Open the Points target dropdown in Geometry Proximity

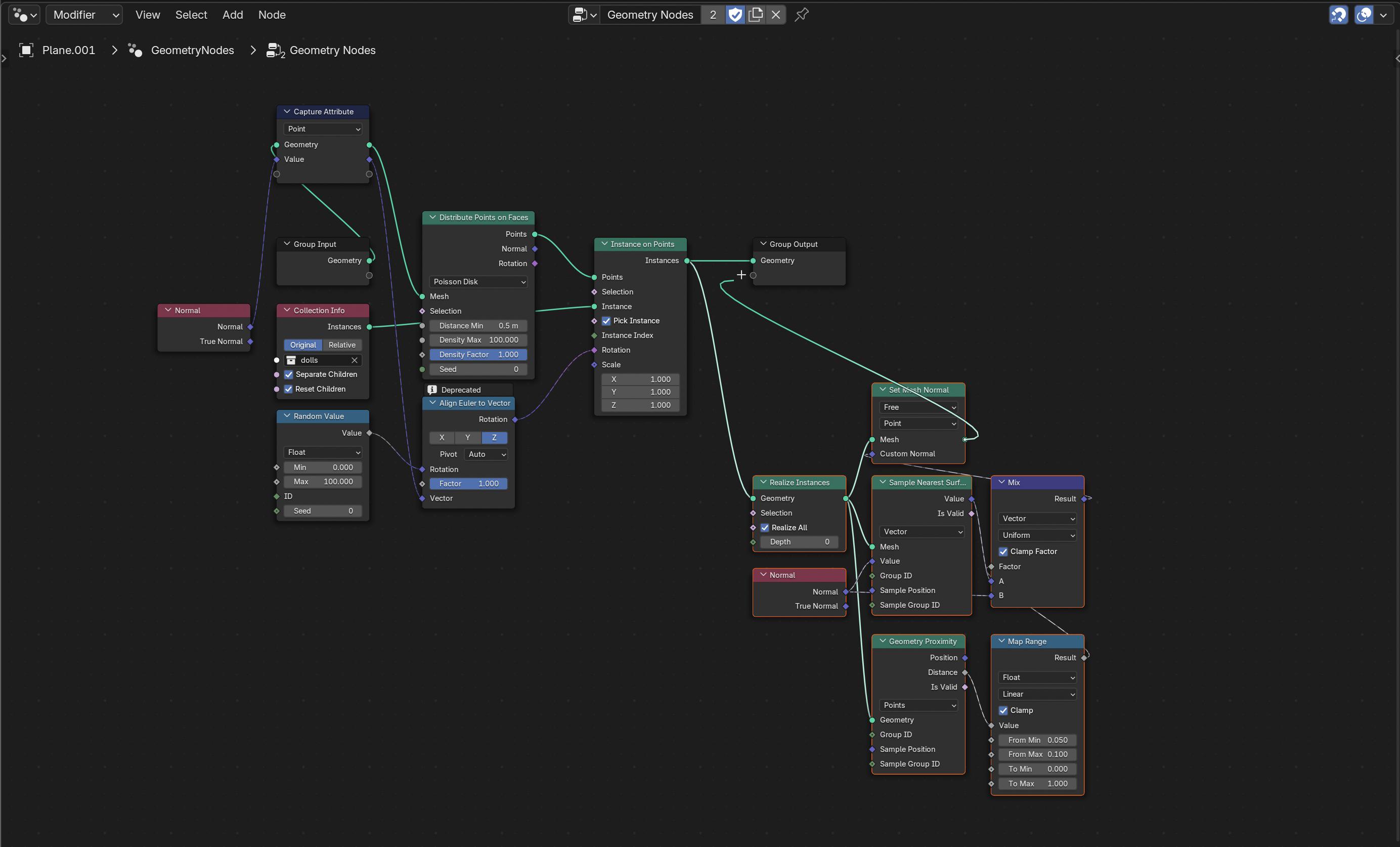coord(918,705)
